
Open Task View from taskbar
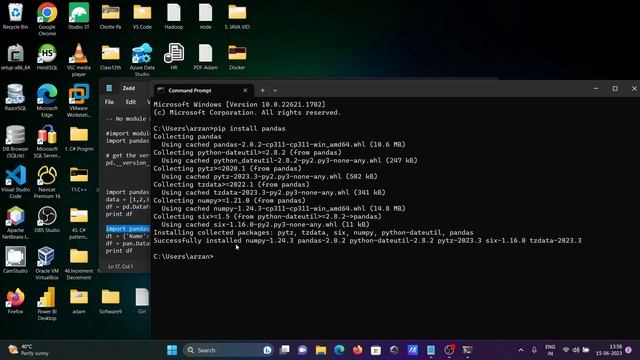pos(284,350)
